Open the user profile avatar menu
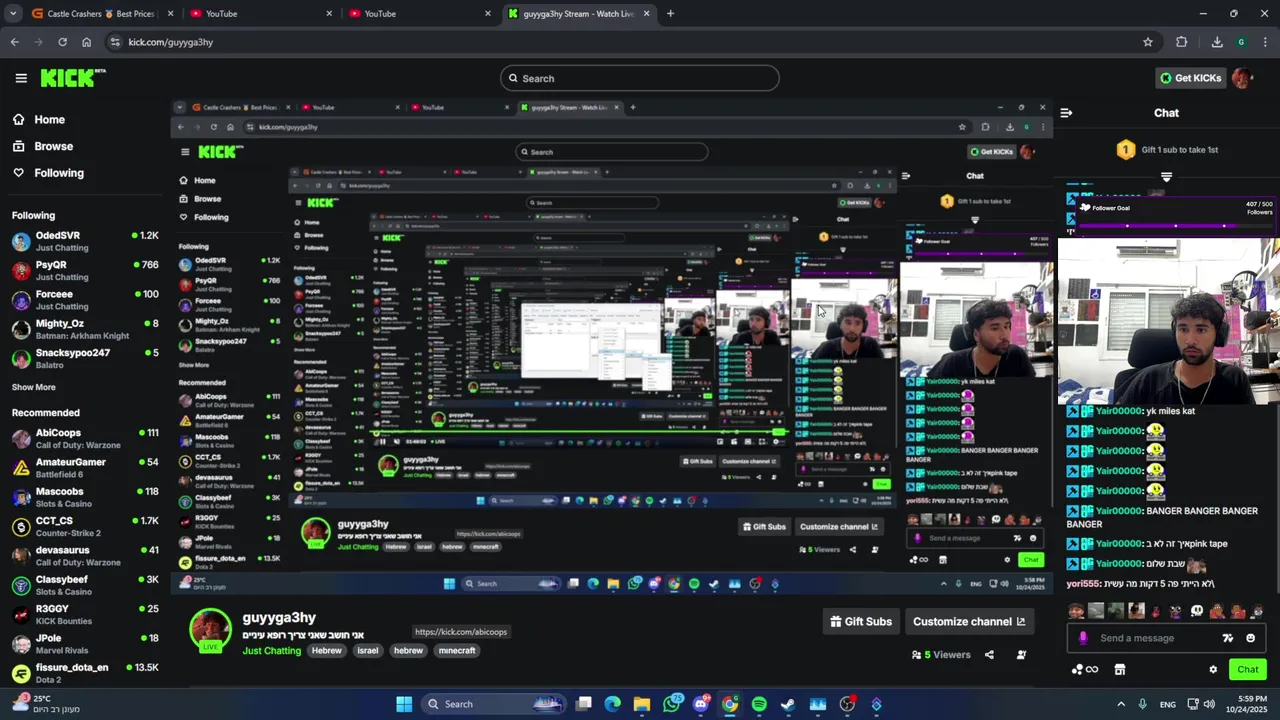This screenshot has width=1280, height=720. tap(1242, 78)
